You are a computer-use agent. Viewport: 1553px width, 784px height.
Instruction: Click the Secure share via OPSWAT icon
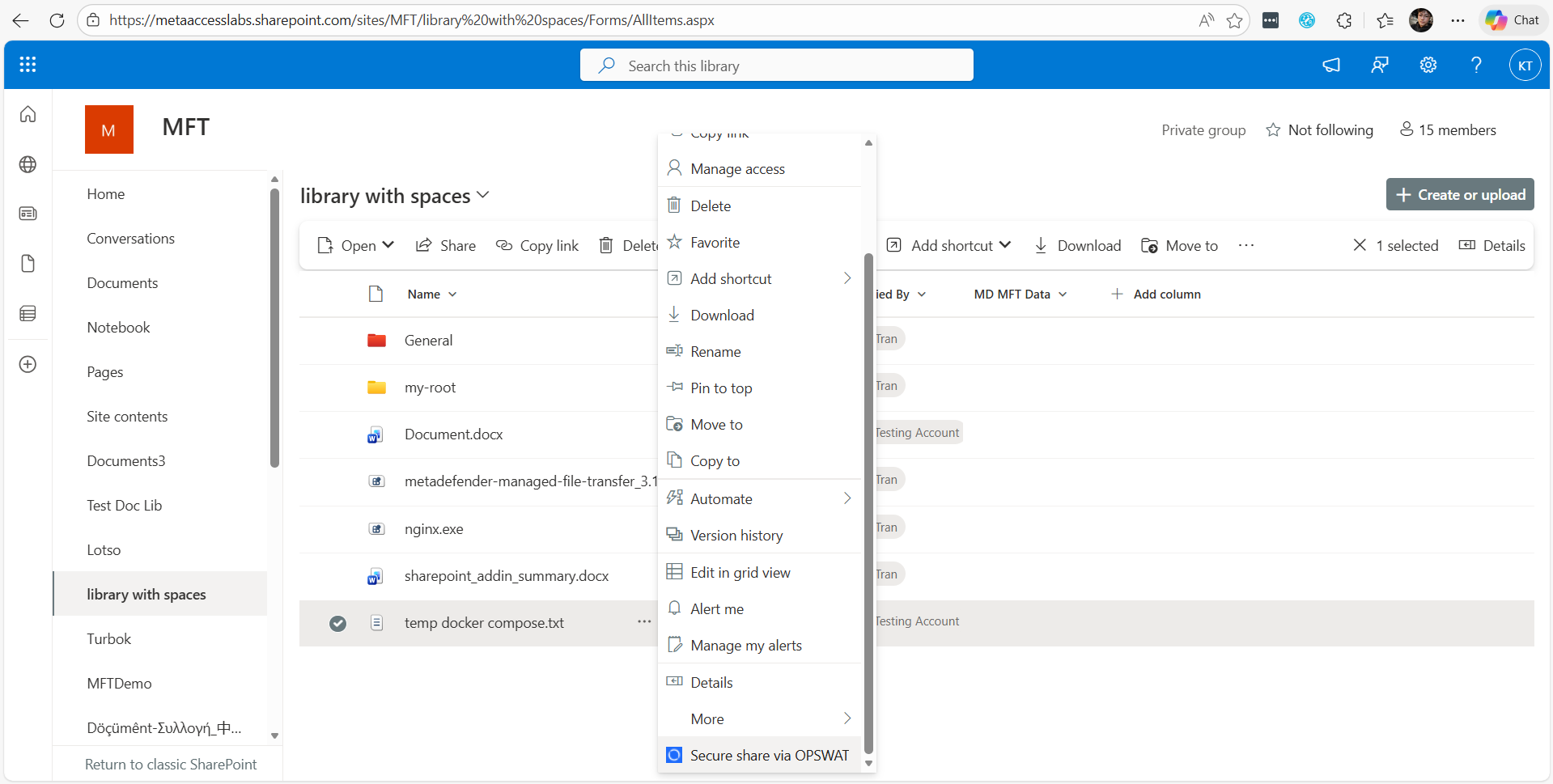[x=674, y=754]
